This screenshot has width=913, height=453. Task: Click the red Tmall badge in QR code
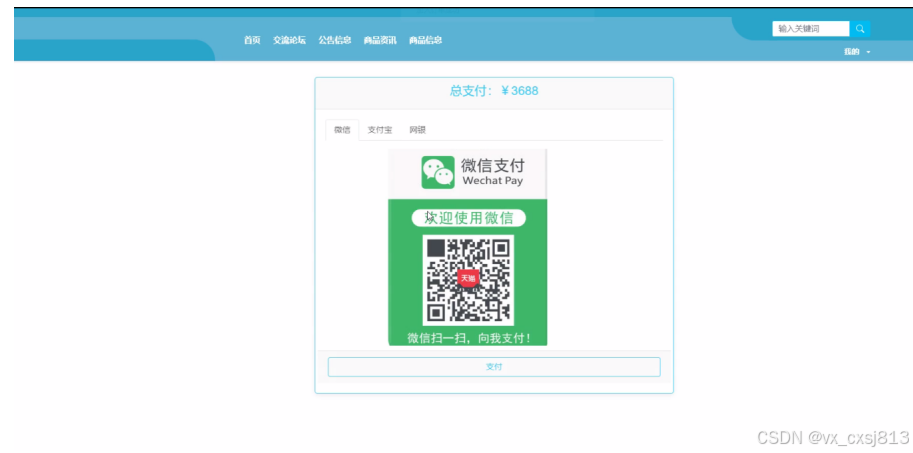[468, 278]
